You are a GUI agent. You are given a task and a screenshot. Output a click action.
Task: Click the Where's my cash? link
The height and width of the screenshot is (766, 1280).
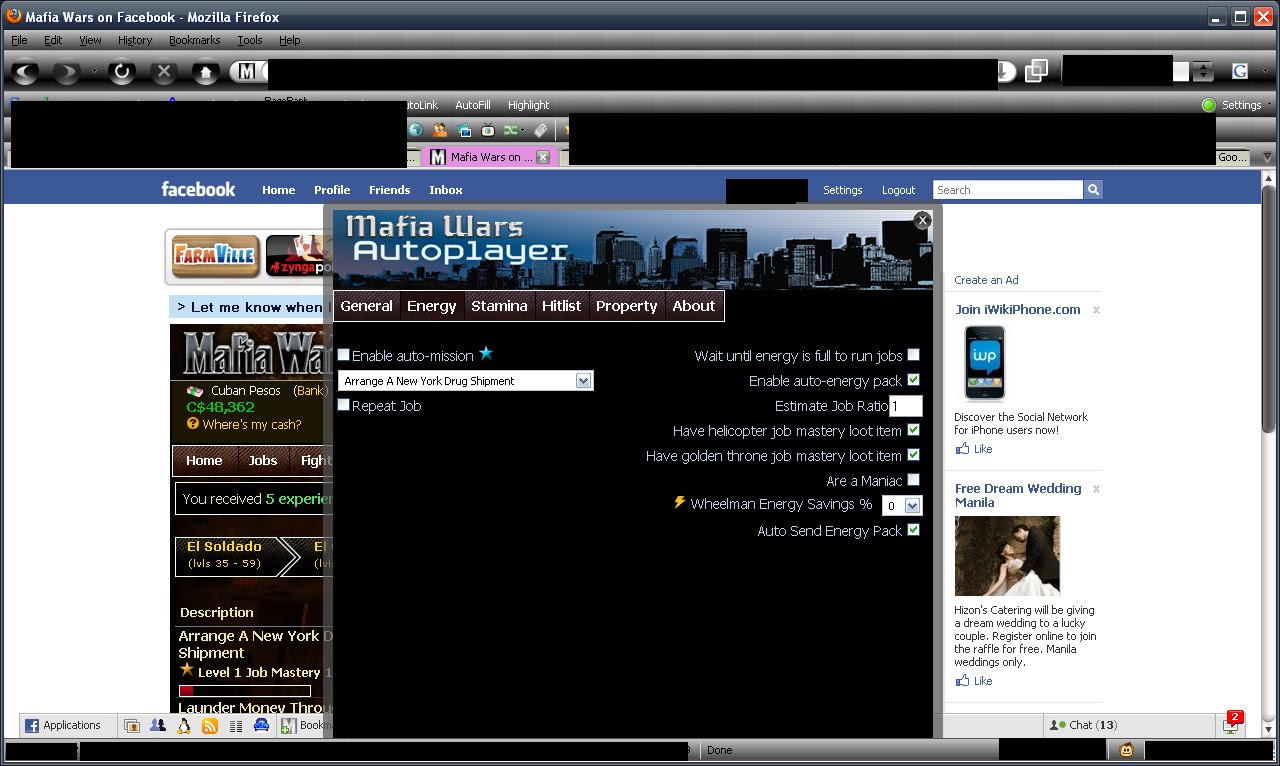click(251, 424)
